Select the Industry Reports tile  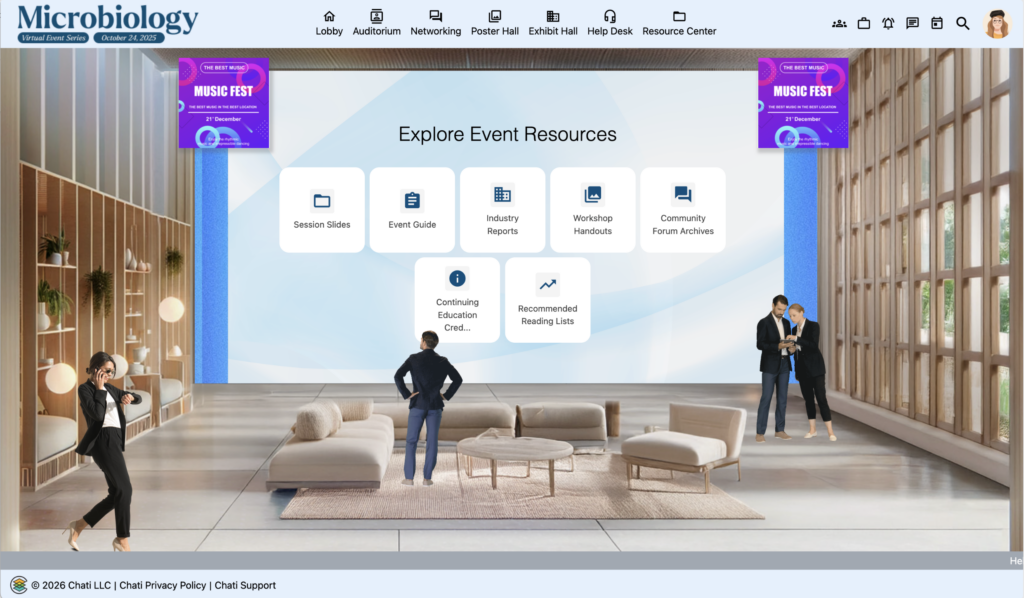[x=502, y=210]
